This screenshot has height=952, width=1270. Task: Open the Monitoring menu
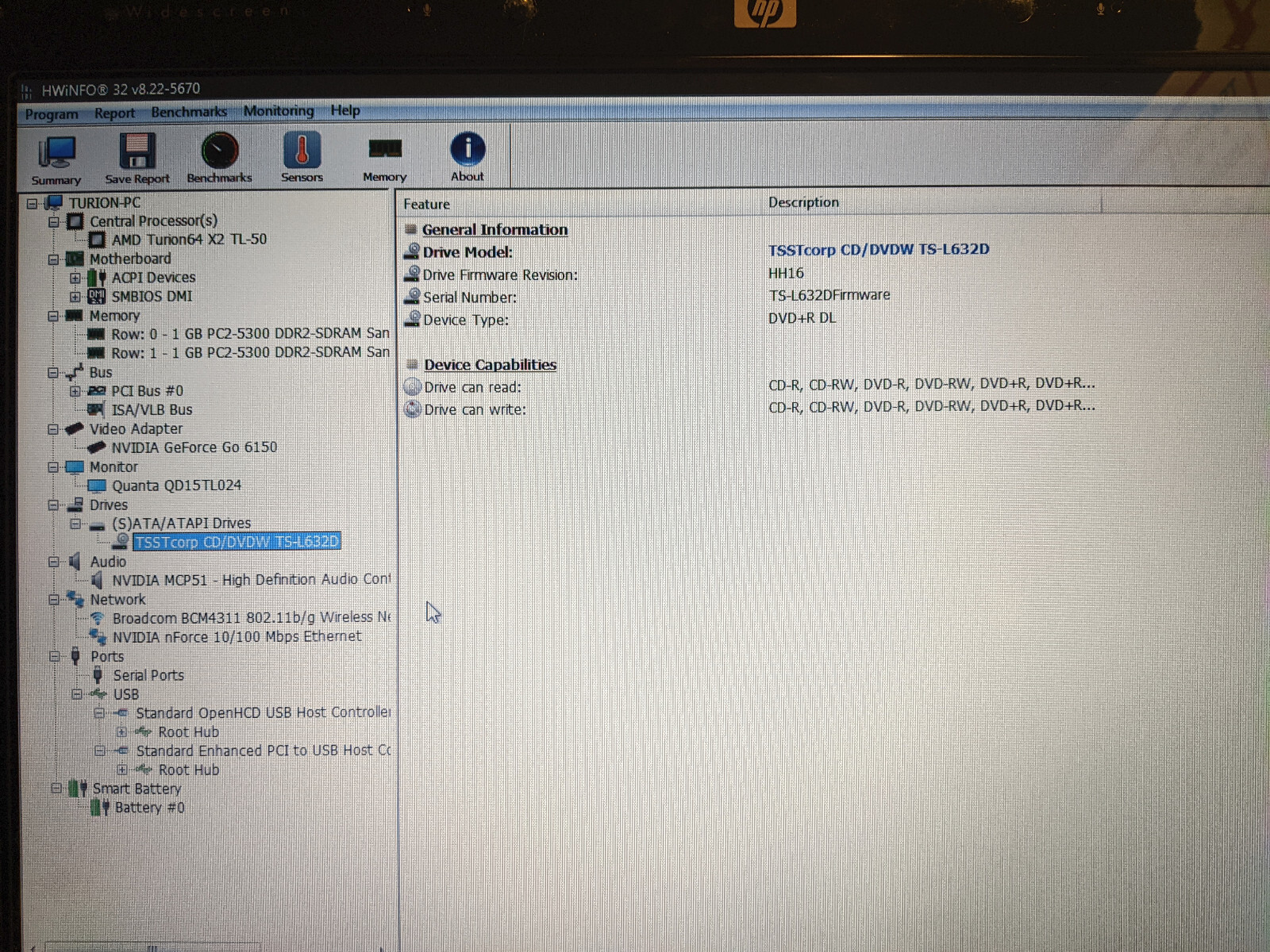coord(279,111)
